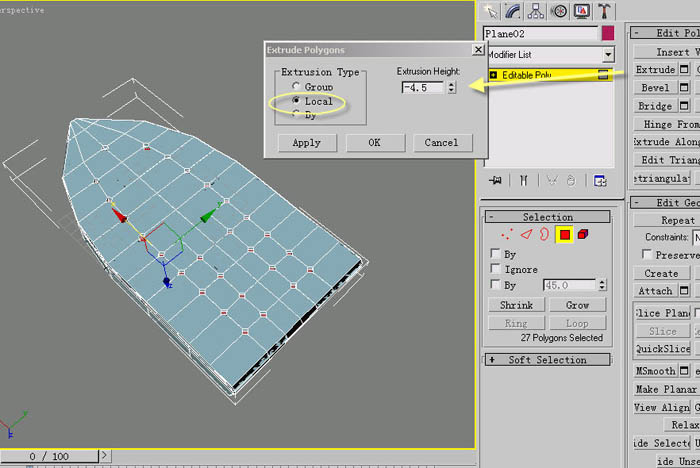Click the Hinge From Edge button
This screenshot has width=700, height=468.
[x=667, y=124]
